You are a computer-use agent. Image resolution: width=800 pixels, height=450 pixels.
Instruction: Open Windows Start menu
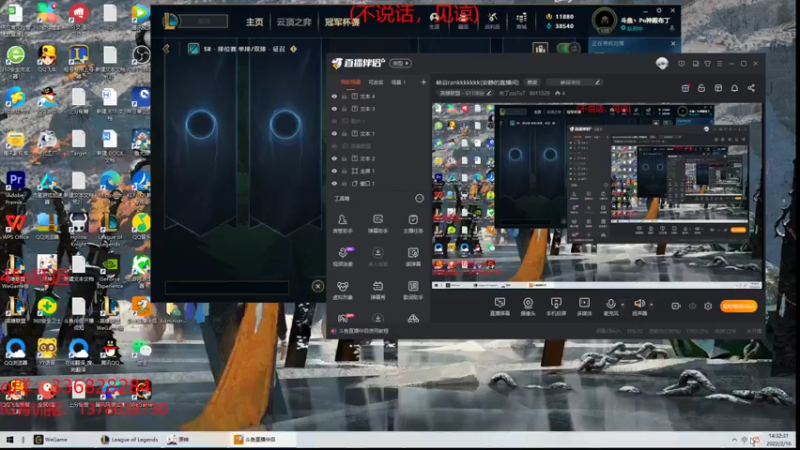coord(9,439)
